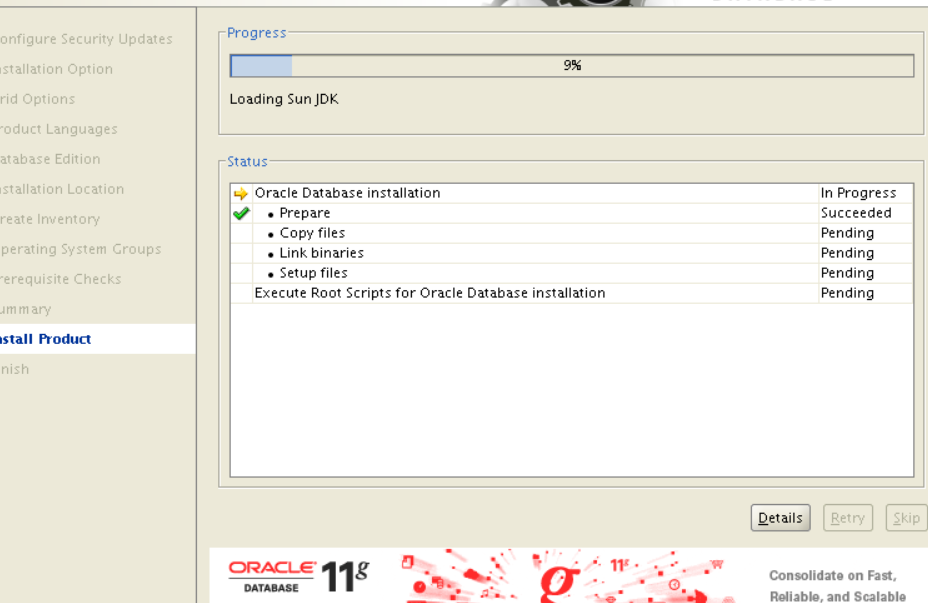Open the Details button

coord(780,518)
